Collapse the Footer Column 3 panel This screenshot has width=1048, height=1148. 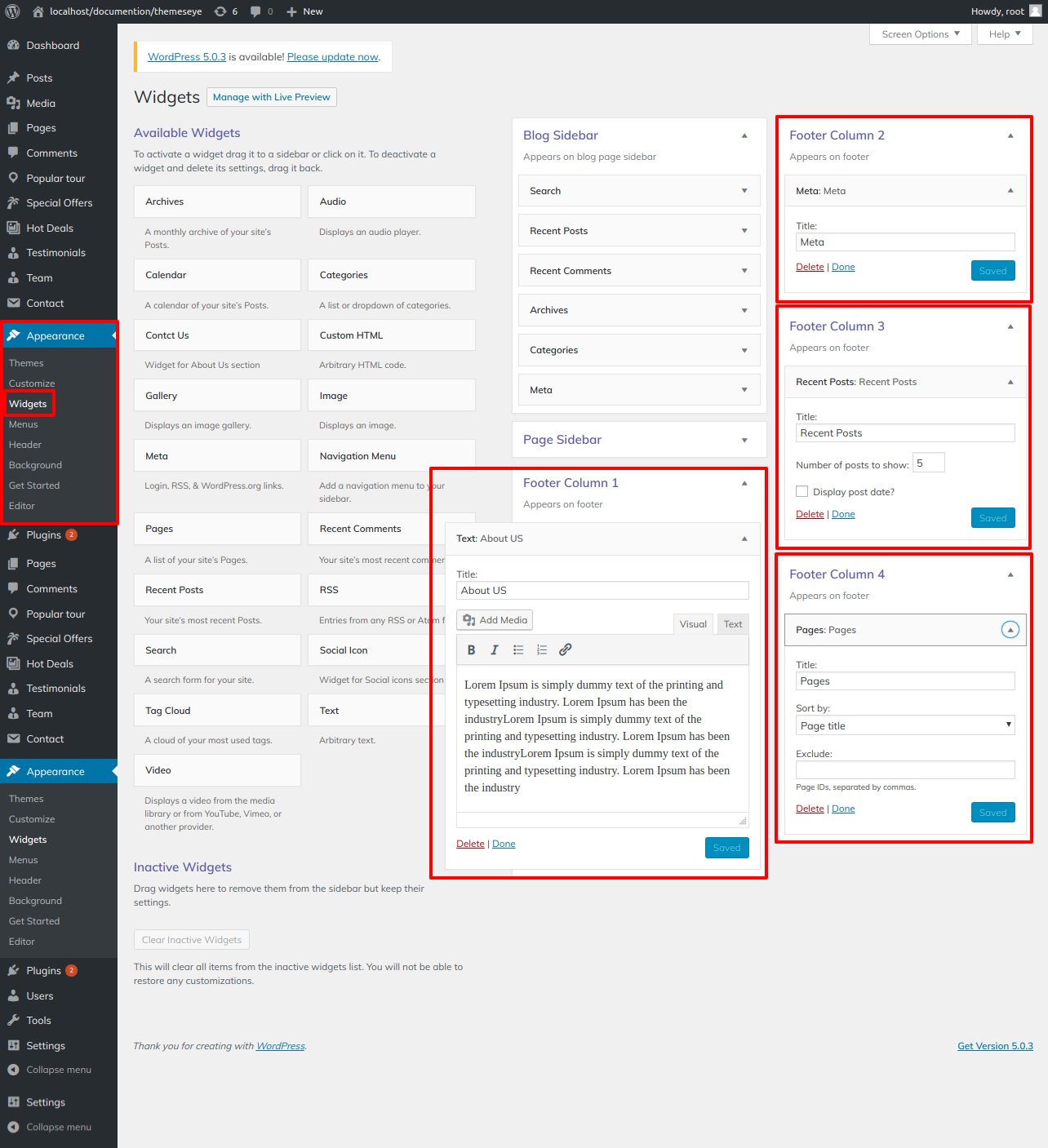coord(1010,326)
